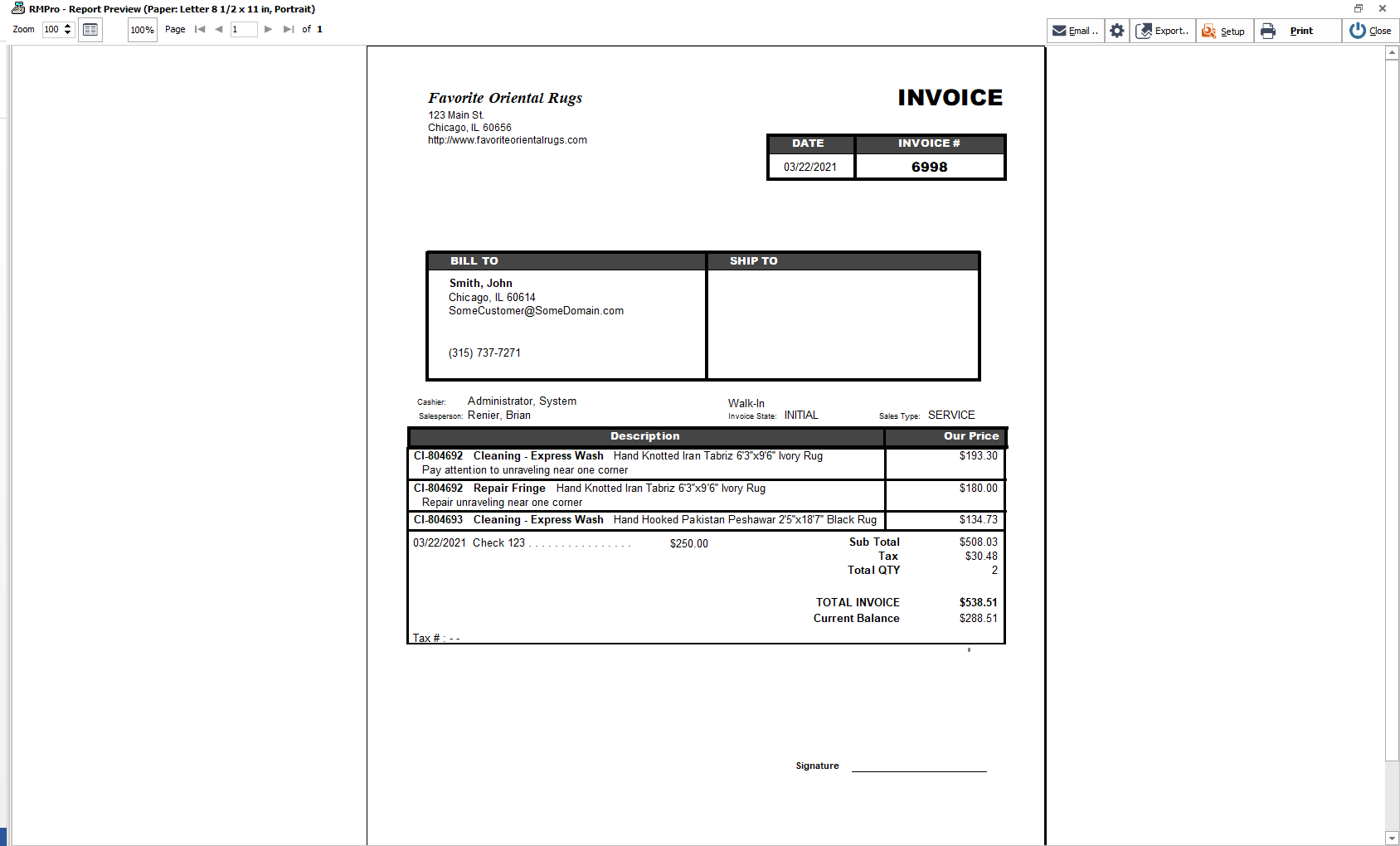Click the Current Balance $288.51
Image resolution: width=1400 pixels, height=846 pixels.
click(978, 618)
